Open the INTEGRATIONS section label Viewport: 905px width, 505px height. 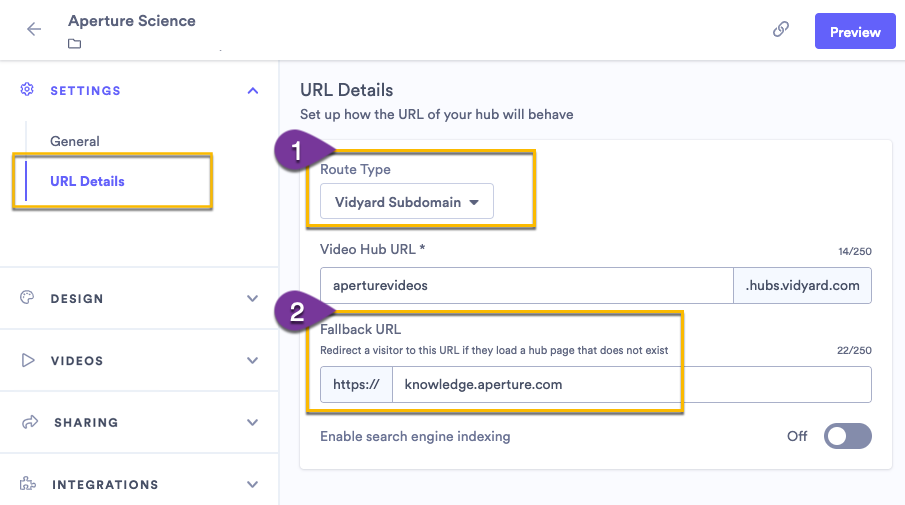click(105, 485)
